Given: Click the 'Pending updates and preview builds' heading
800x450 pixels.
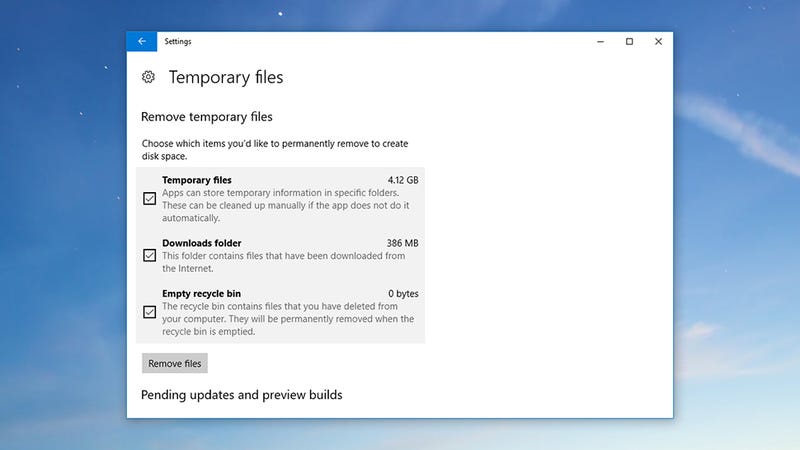Looking at the screenshot, I should pos(241,395).
